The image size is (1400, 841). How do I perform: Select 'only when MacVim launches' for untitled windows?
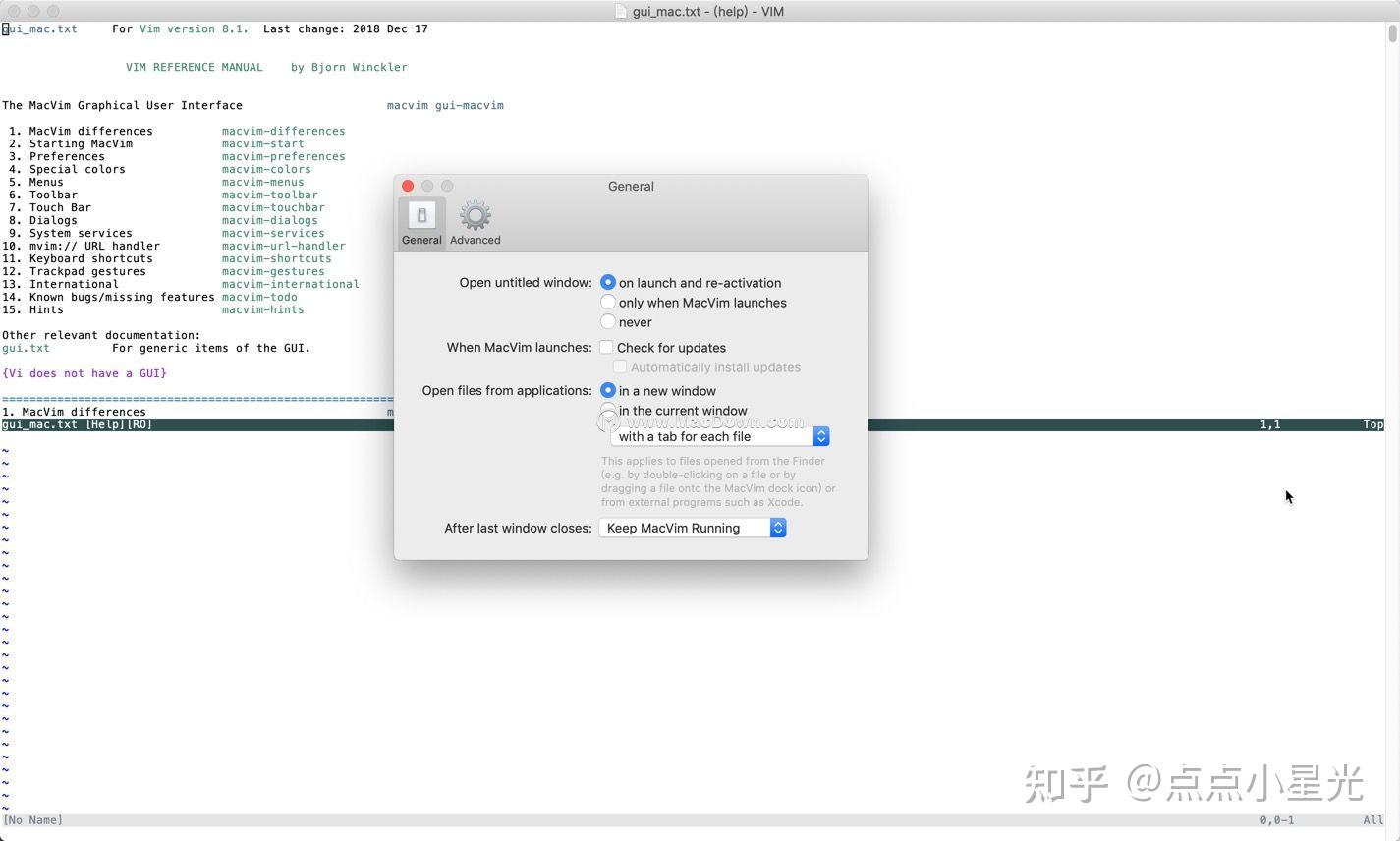click(608, 303)
